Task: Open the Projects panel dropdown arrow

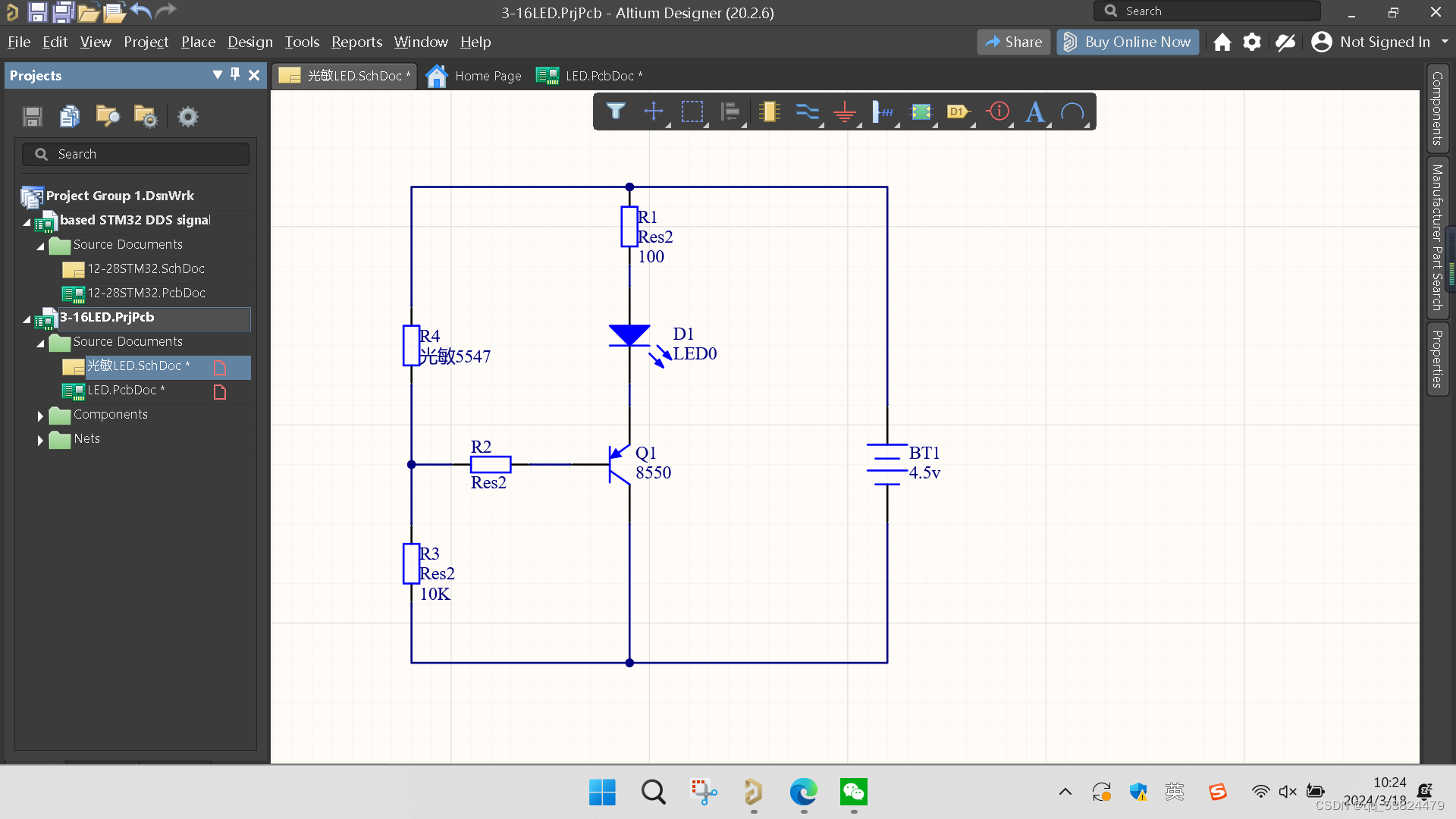Action: [x=217, y=74]
